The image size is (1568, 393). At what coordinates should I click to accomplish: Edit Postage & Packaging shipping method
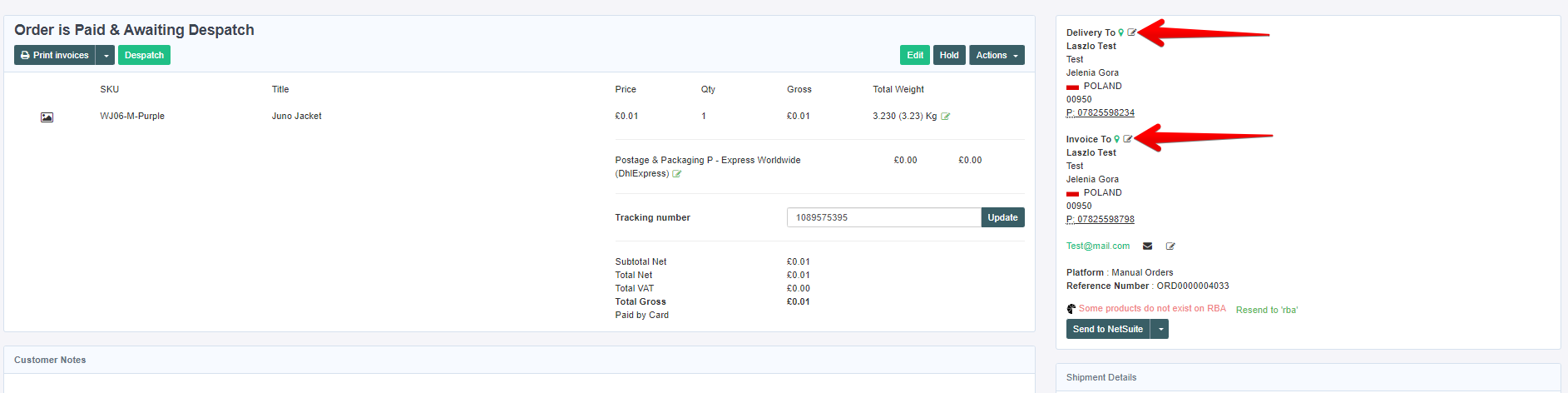tap(677, 174)
